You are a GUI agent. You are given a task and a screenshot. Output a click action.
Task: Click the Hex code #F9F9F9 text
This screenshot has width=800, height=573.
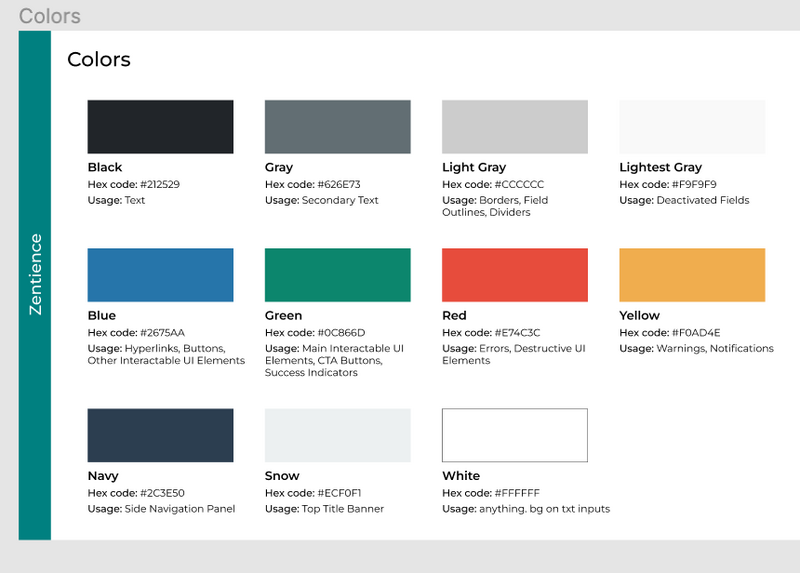668,184
